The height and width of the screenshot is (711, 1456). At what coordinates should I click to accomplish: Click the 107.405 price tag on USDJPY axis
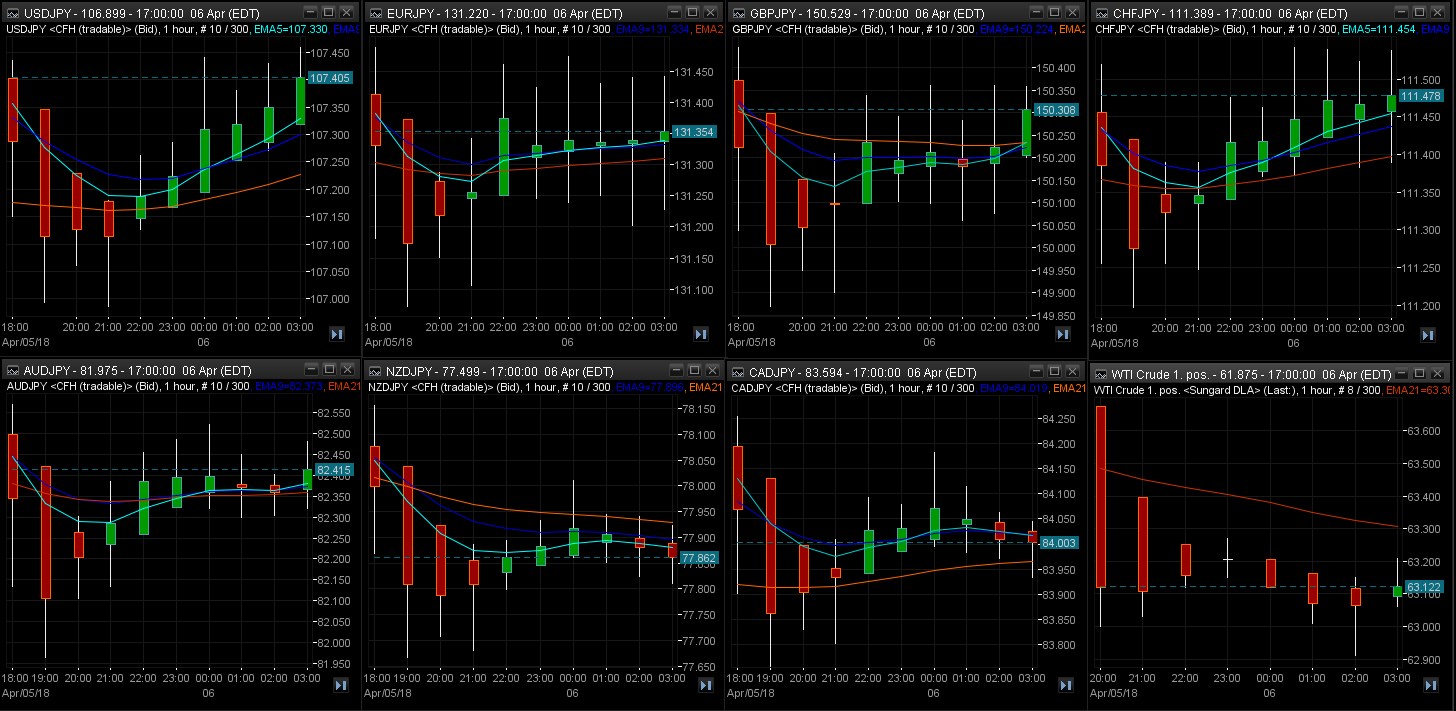(x=330, y=78)
